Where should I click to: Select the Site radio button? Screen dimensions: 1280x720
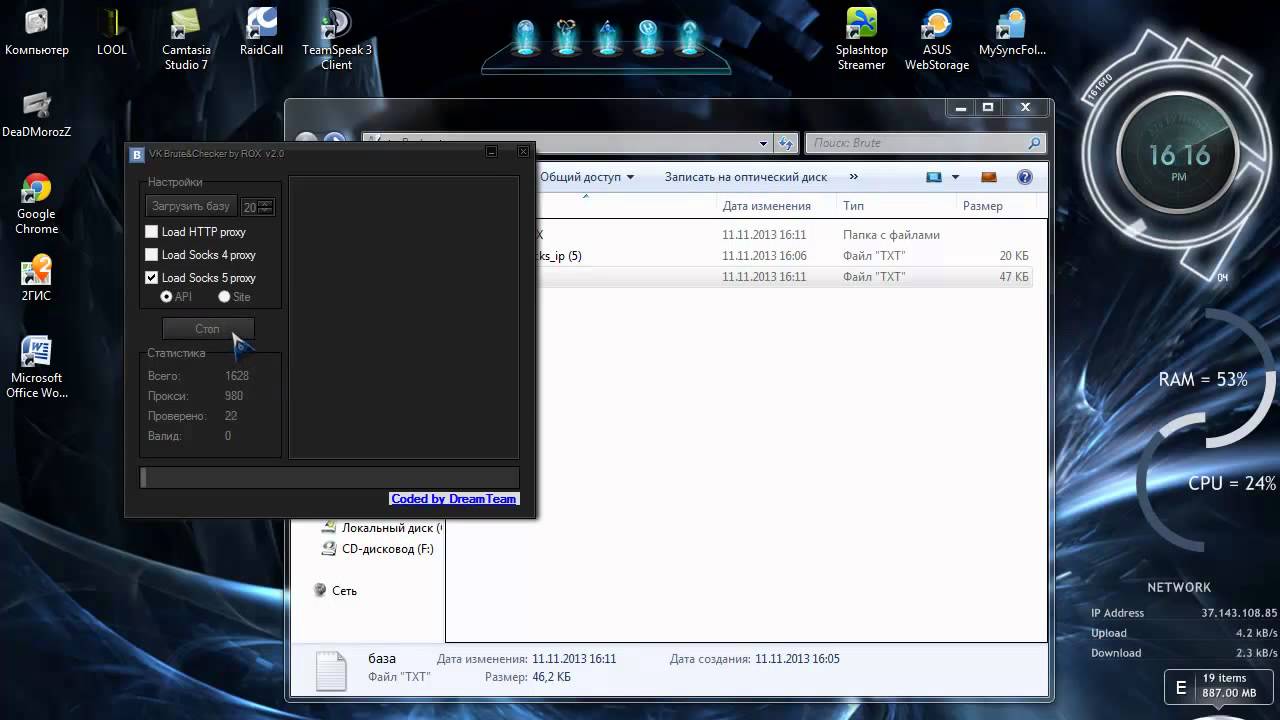[224, 297]
